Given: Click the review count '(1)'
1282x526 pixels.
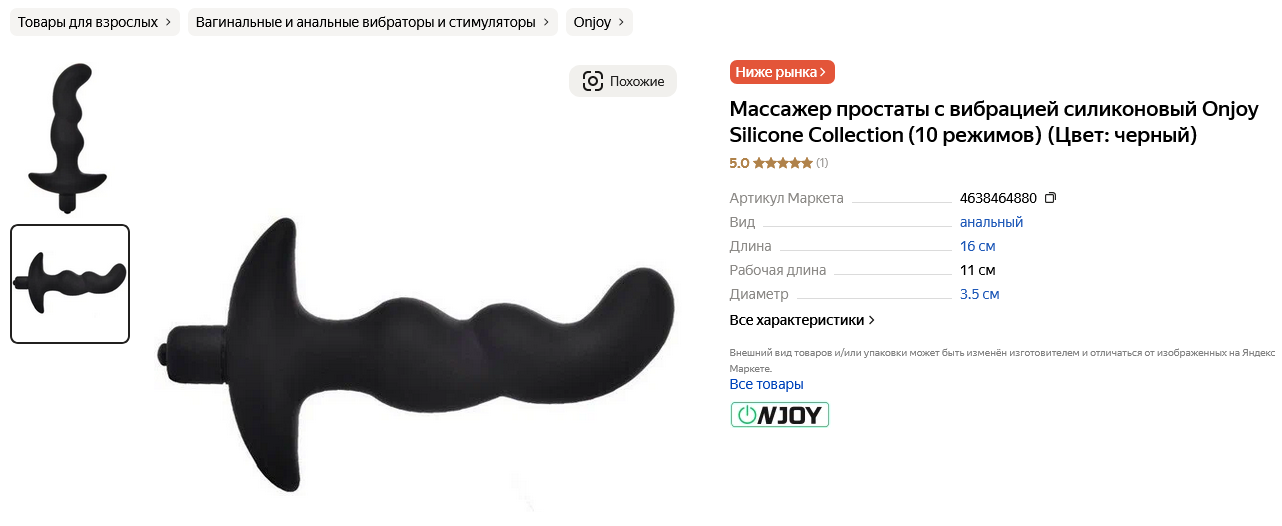Looking at the screenshot, I should (822, 163).
